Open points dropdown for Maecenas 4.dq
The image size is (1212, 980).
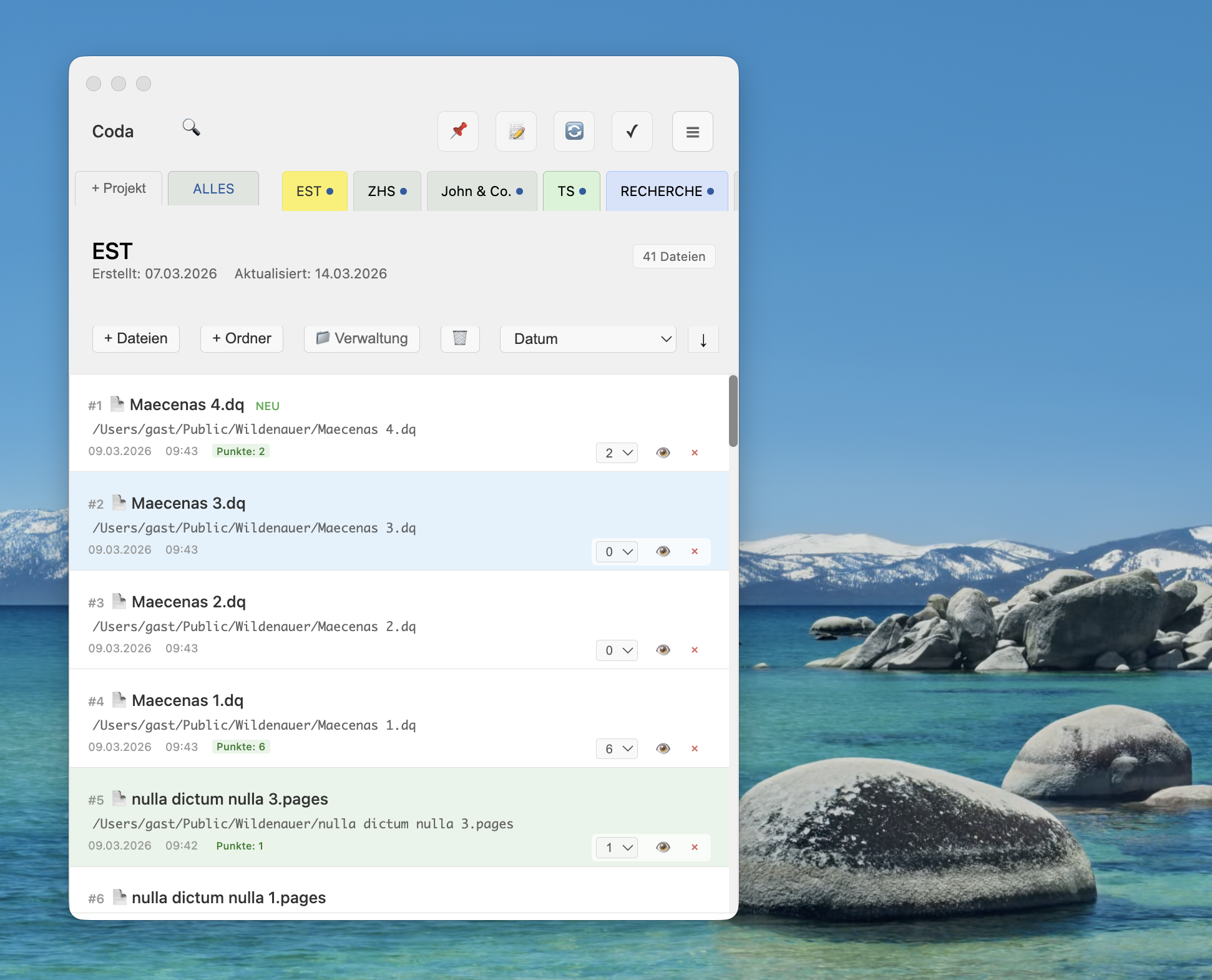pyautogui.click(x=617, y=453)
